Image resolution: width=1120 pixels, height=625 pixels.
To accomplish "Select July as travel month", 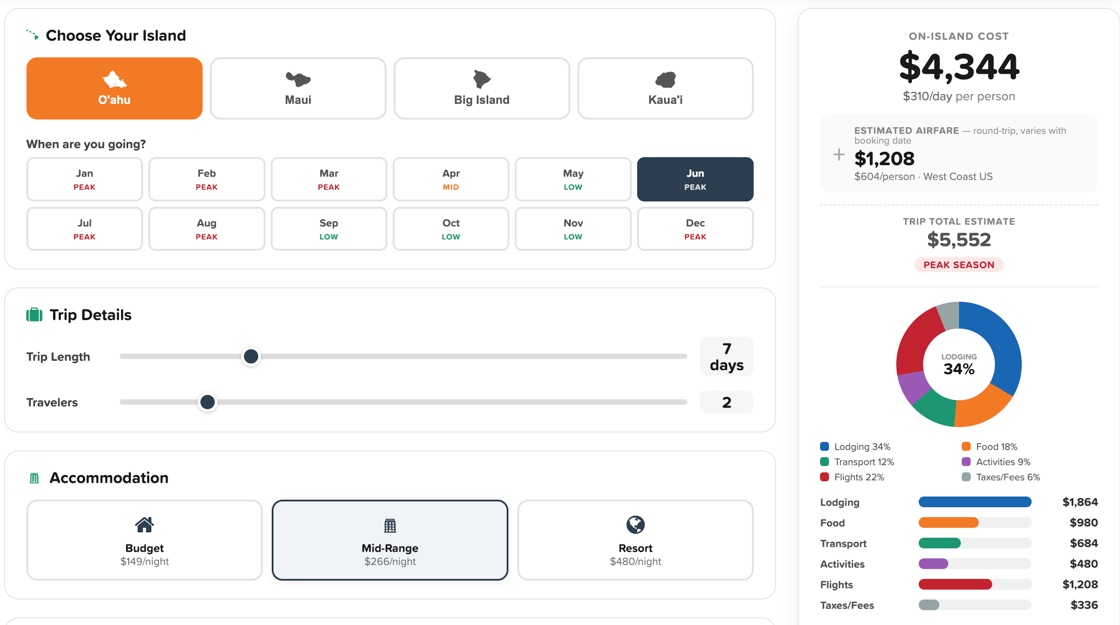I will 84,229.
